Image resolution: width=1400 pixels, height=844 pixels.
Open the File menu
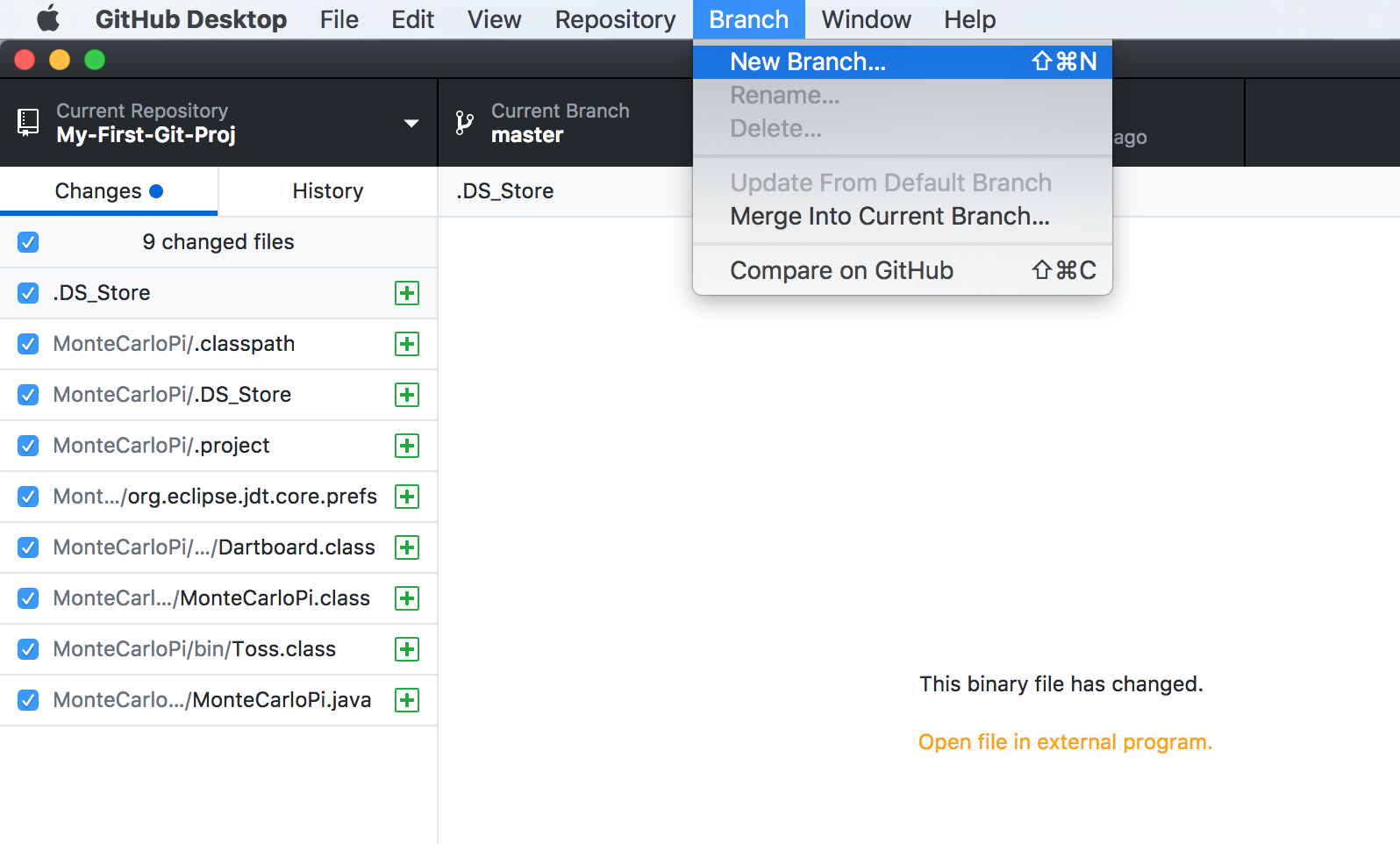pos(339,19)
